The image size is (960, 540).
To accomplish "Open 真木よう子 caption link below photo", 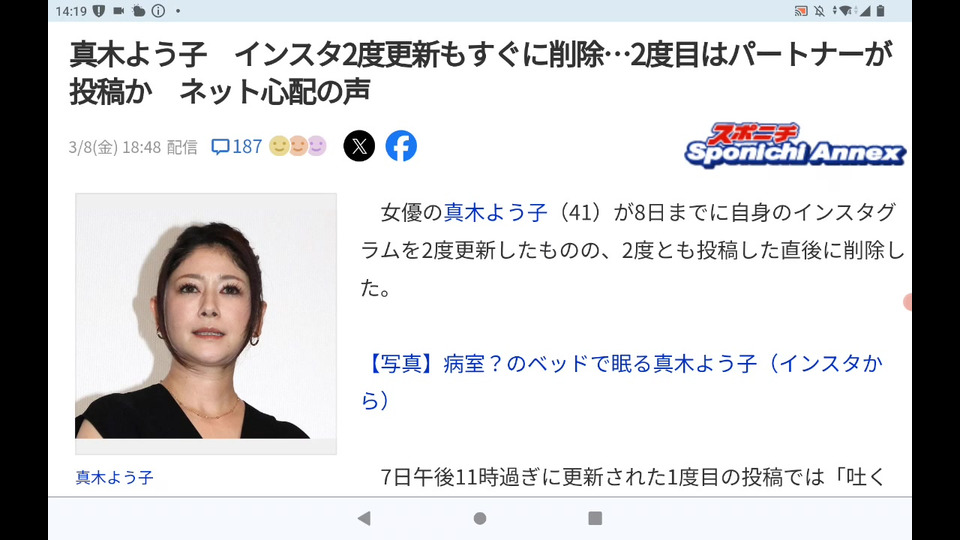I will 114,478.
